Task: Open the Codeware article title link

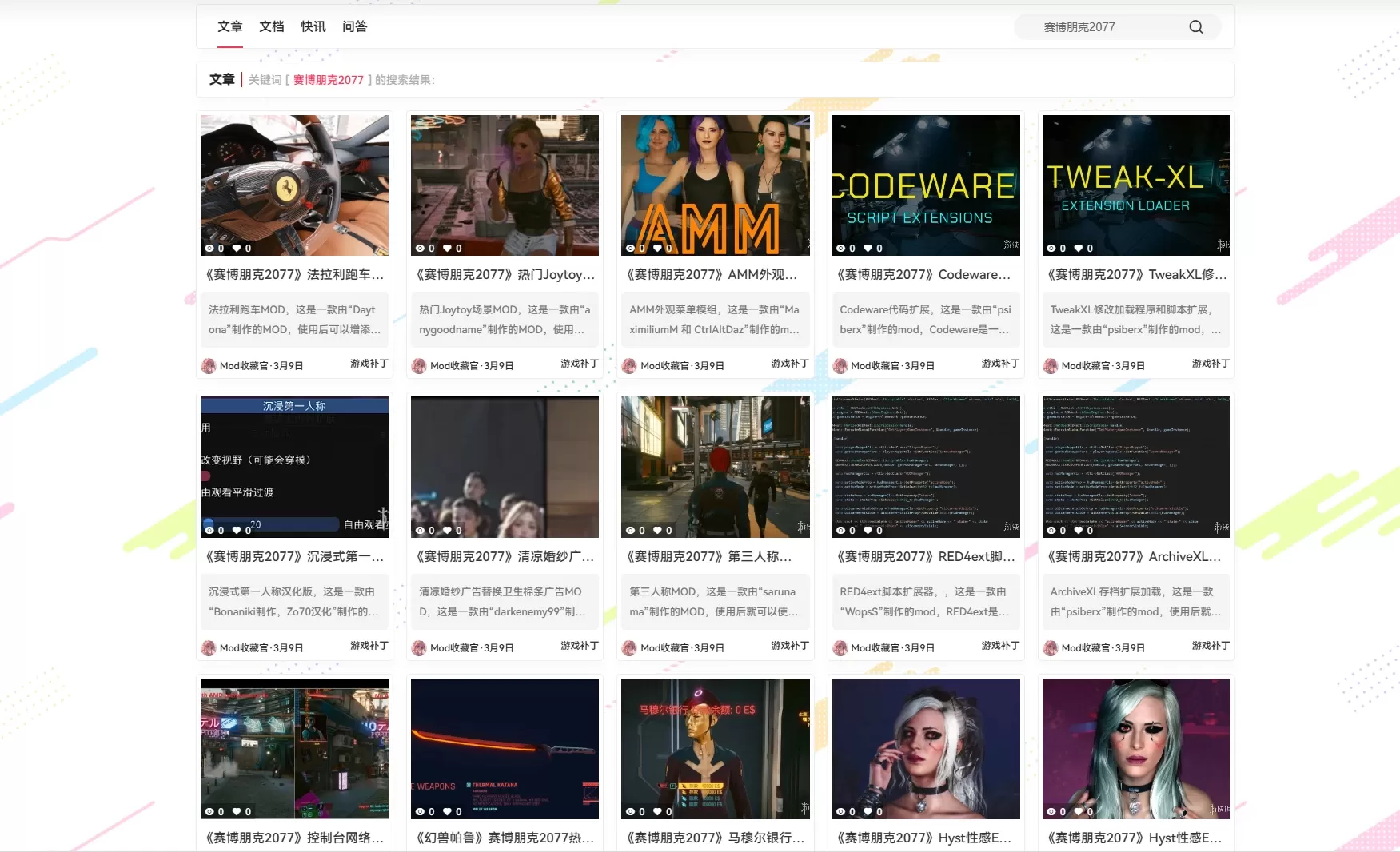Action: (924, 275)
